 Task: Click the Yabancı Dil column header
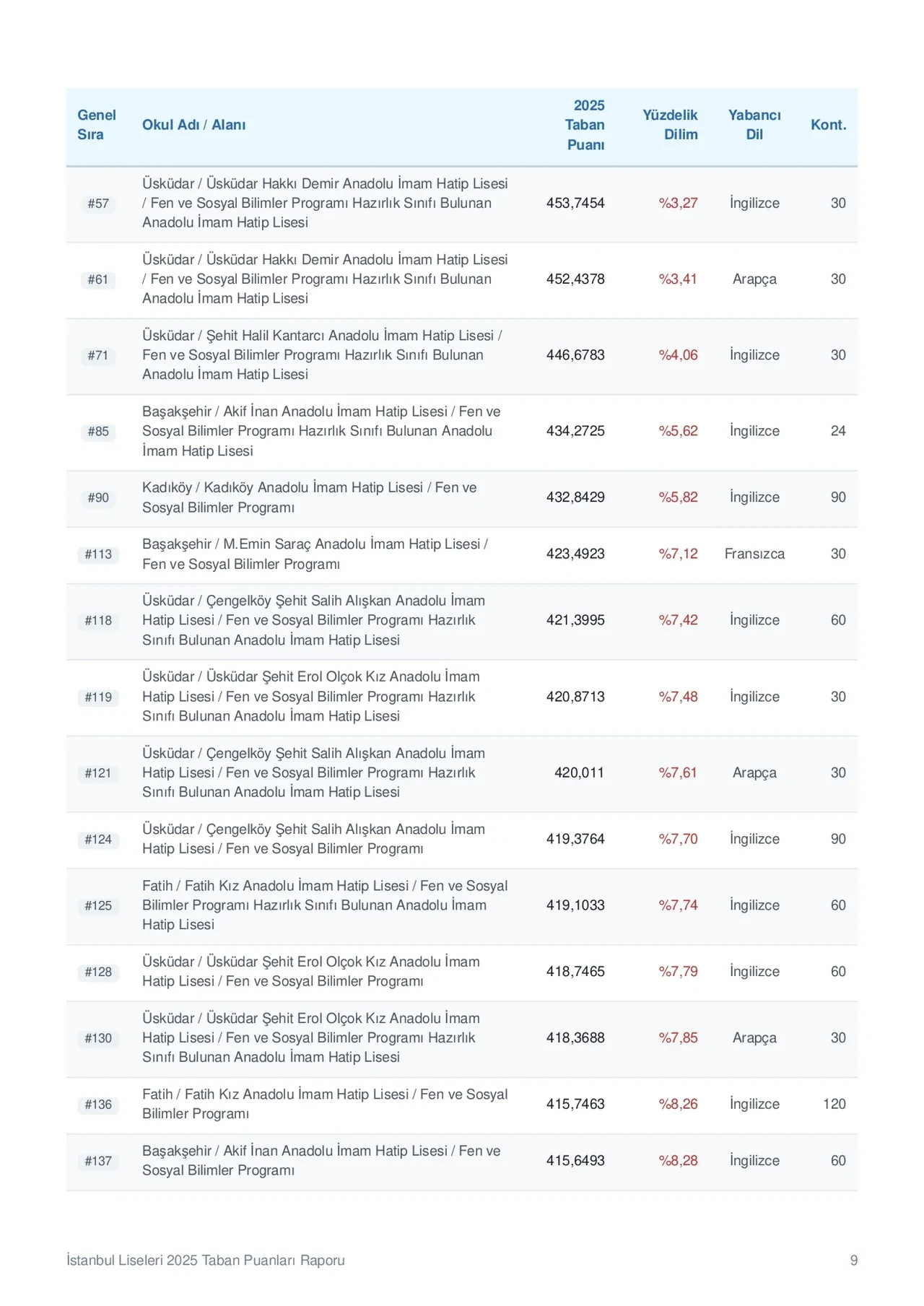pos(754,125)
